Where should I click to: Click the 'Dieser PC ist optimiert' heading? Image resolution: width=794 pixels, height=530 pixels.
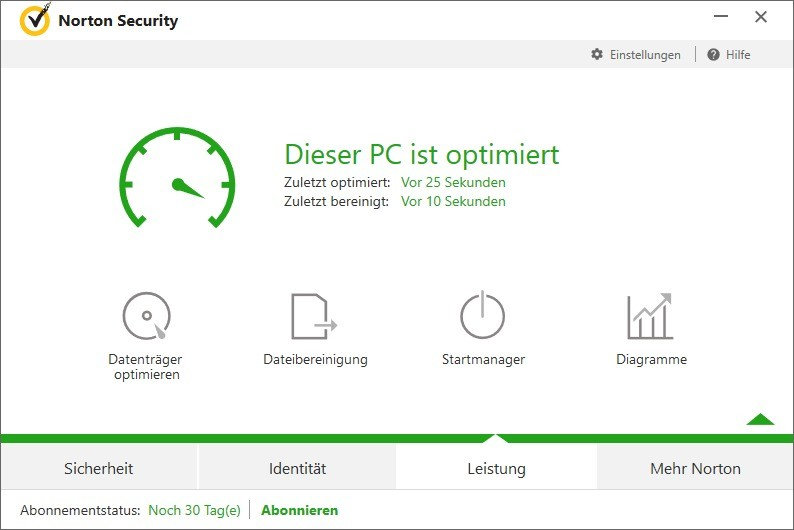click(x=422, y=155)
